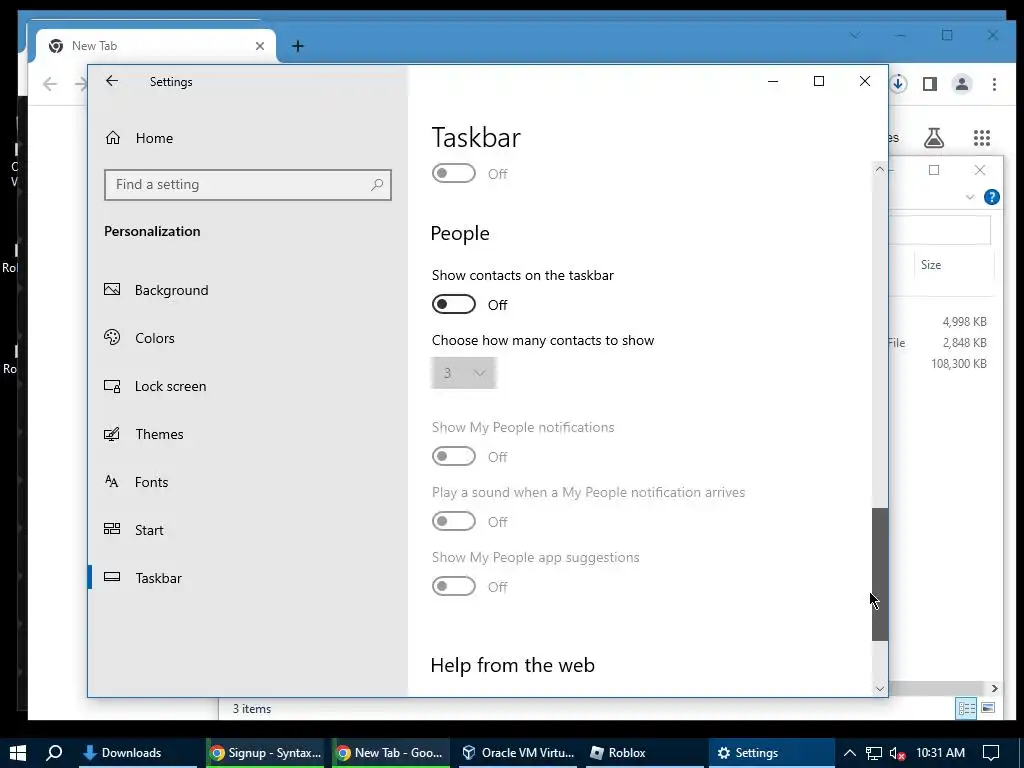1024x768 pixels.
Task: Click the 10:31 AM clock
Action: (940, 753)
